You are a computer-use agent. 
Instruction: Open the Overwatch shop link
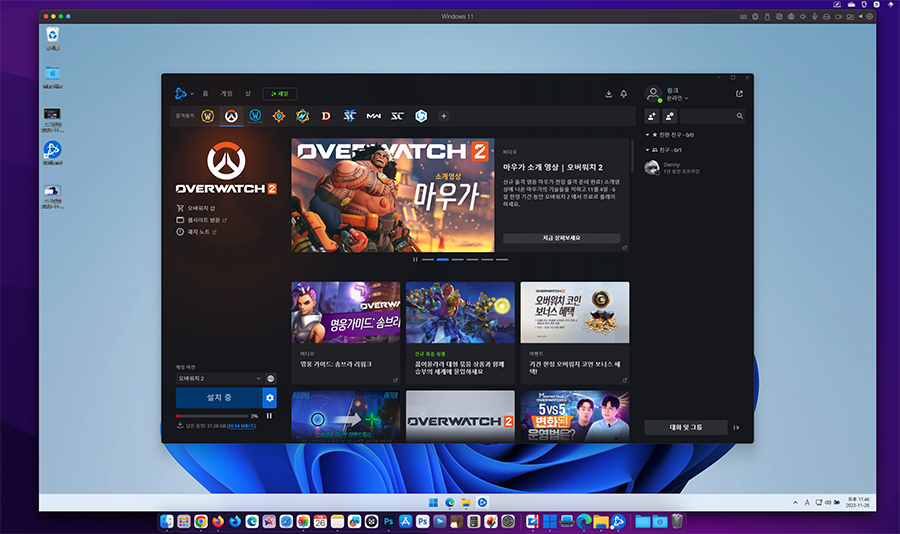coord(196,208)
